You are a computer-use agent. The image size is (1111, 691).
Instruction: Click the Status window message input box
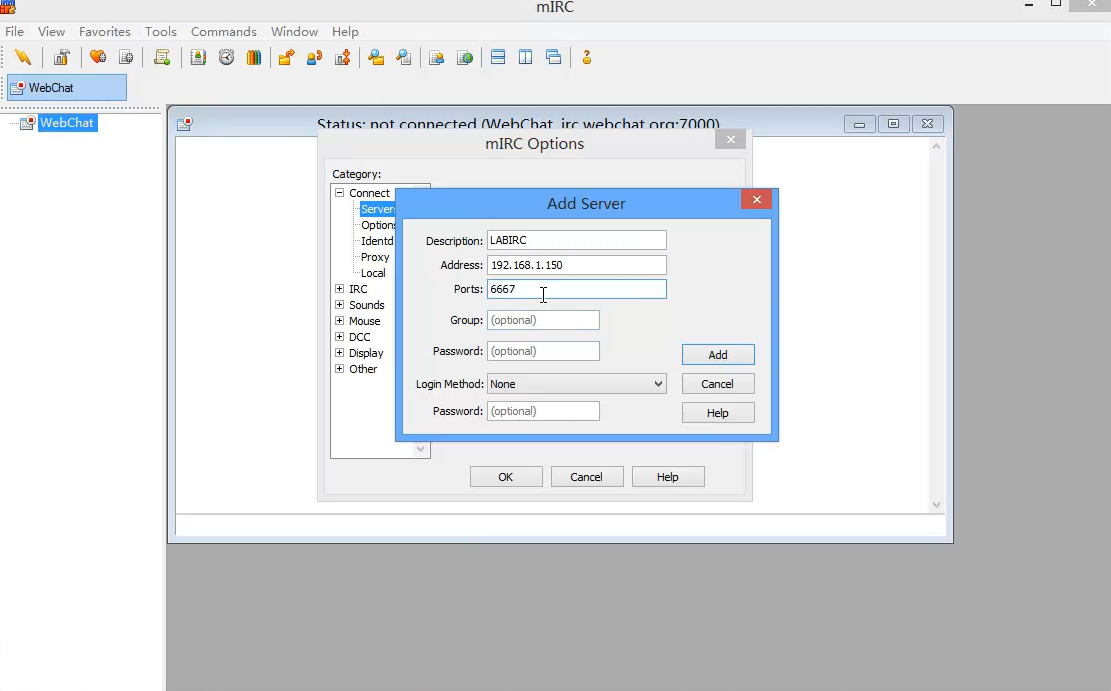(560, 525)
